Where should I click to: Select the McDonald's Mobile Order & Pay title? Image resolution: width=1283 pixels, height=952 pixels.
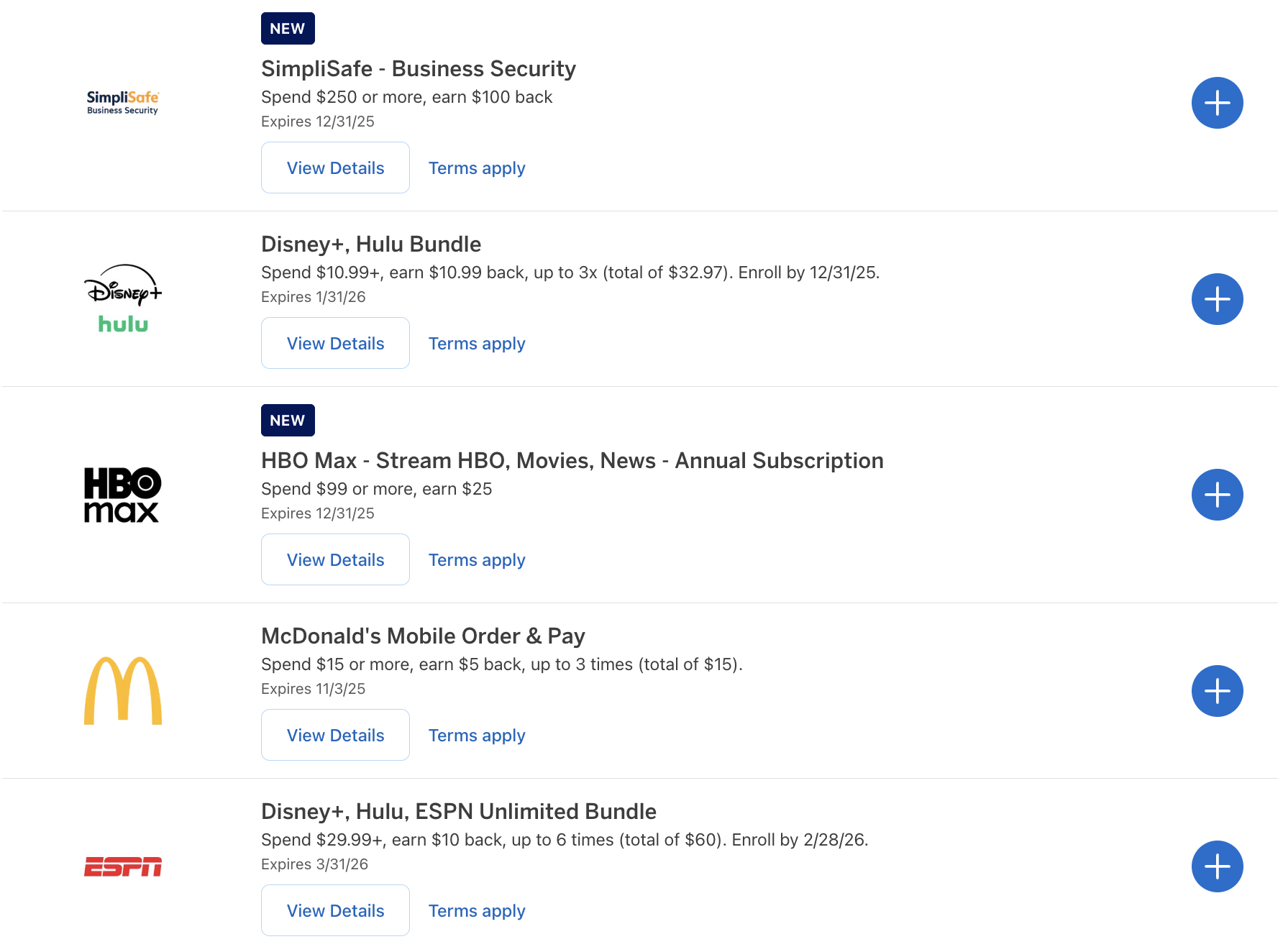click(x=423, y=636)
